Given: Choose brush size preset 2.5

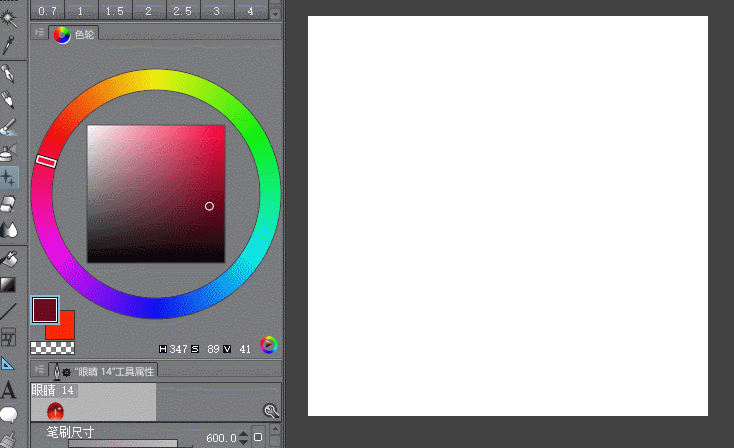Looking at the screenshot, I should [x=182, y=11].
